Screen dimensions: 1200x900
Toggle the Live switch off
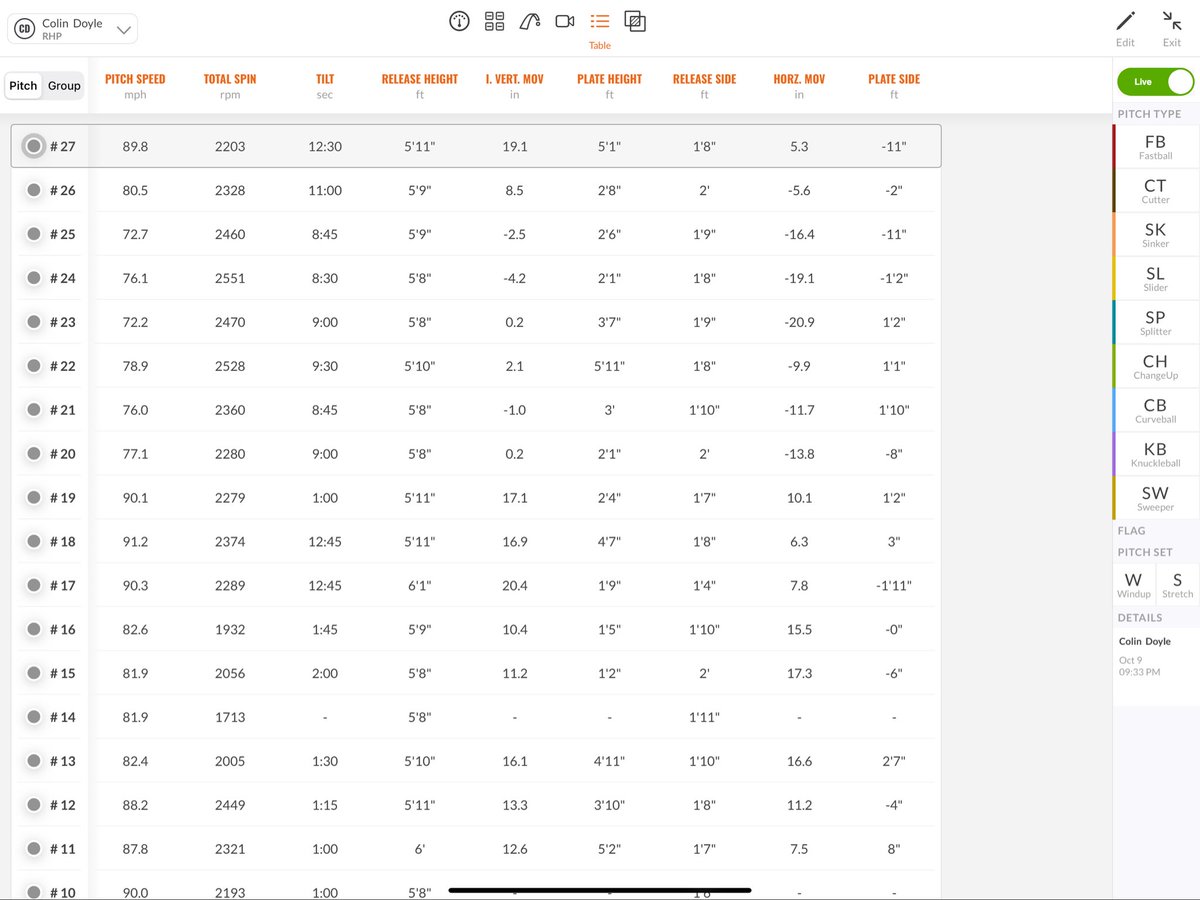[x=1155, y=82]
